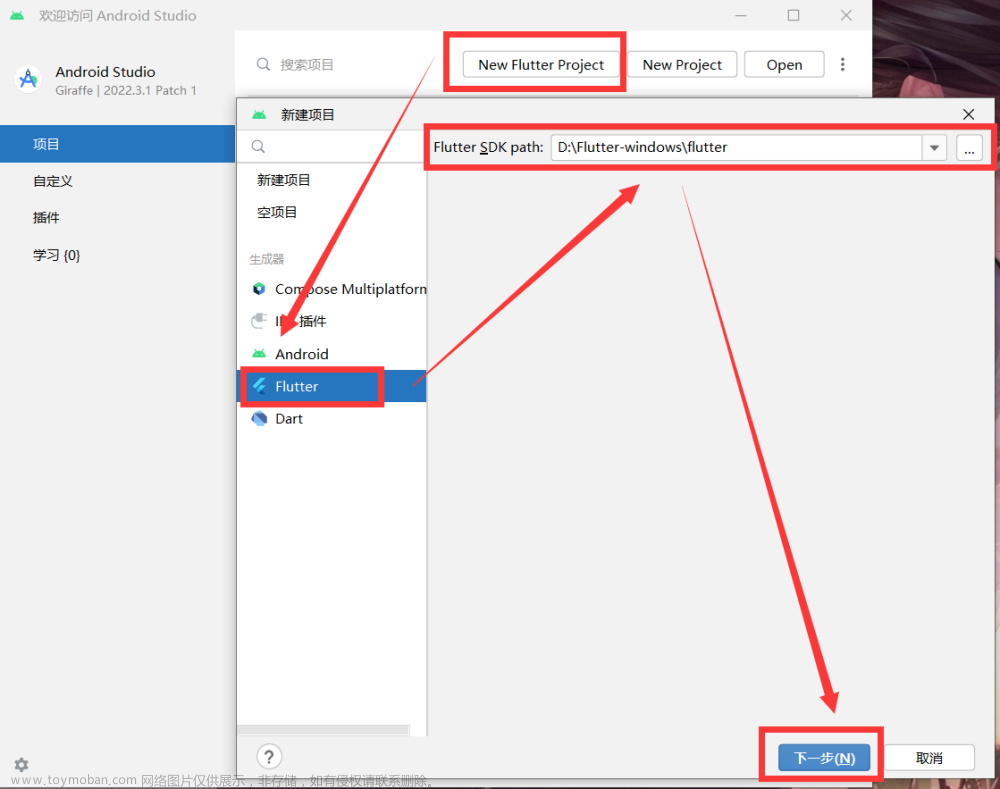Select the 项目 tab in sidebar
The height and width of the screenshot is (789, 1000).
tap(117, 144)
